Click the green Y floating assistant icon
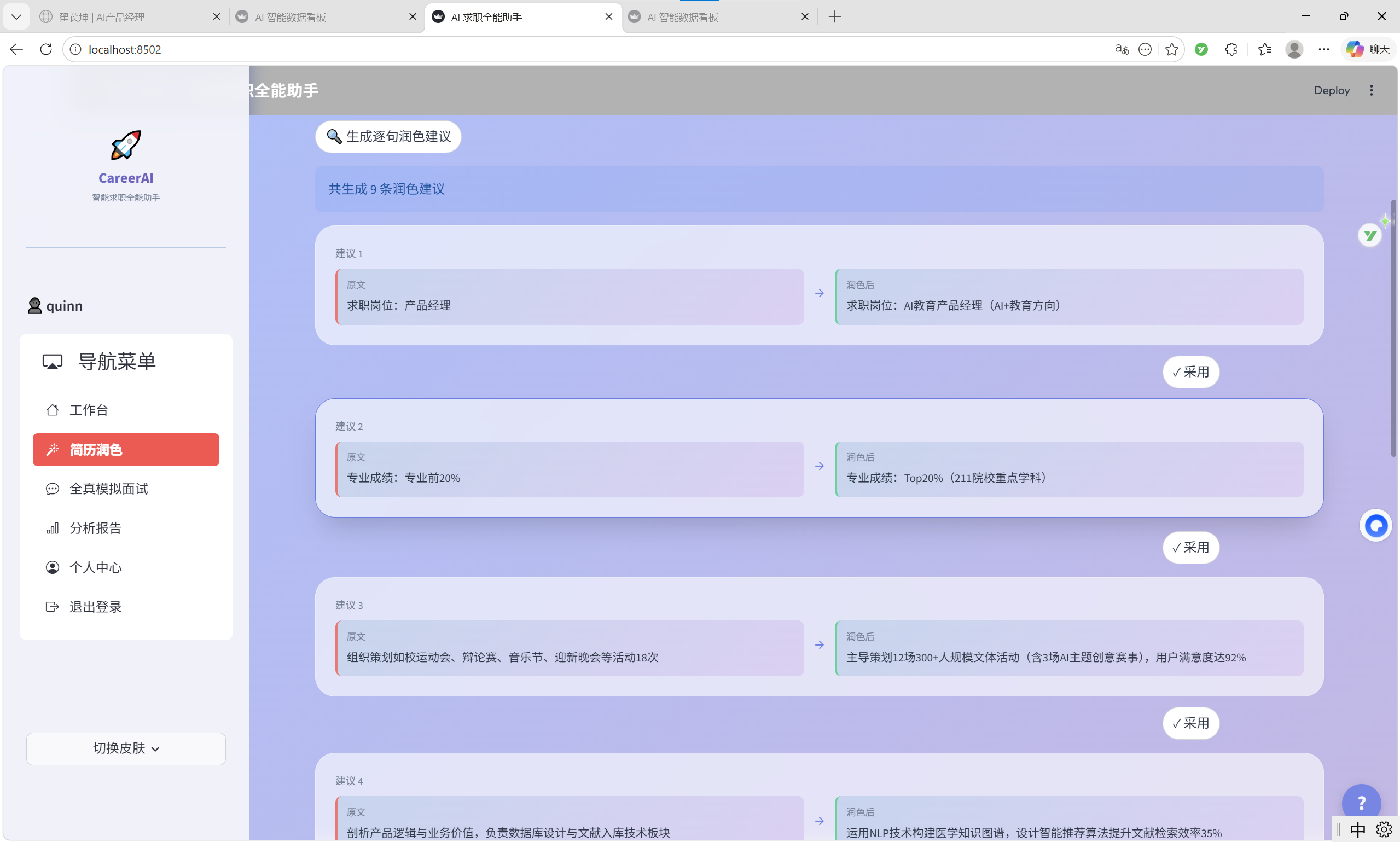This screenshot has width=1400, height=842. [1369, 235]
